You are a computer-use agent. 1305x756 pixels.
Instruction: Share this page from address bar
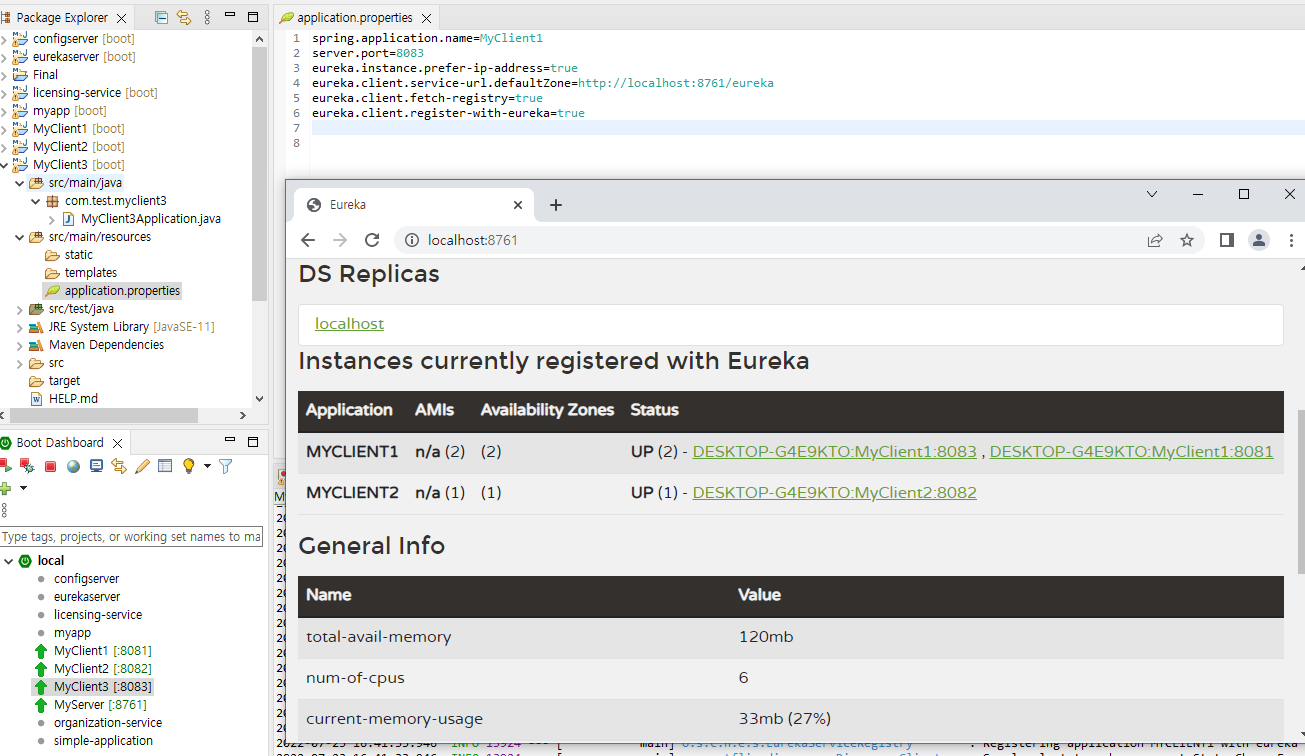(x=1155, y=240)
